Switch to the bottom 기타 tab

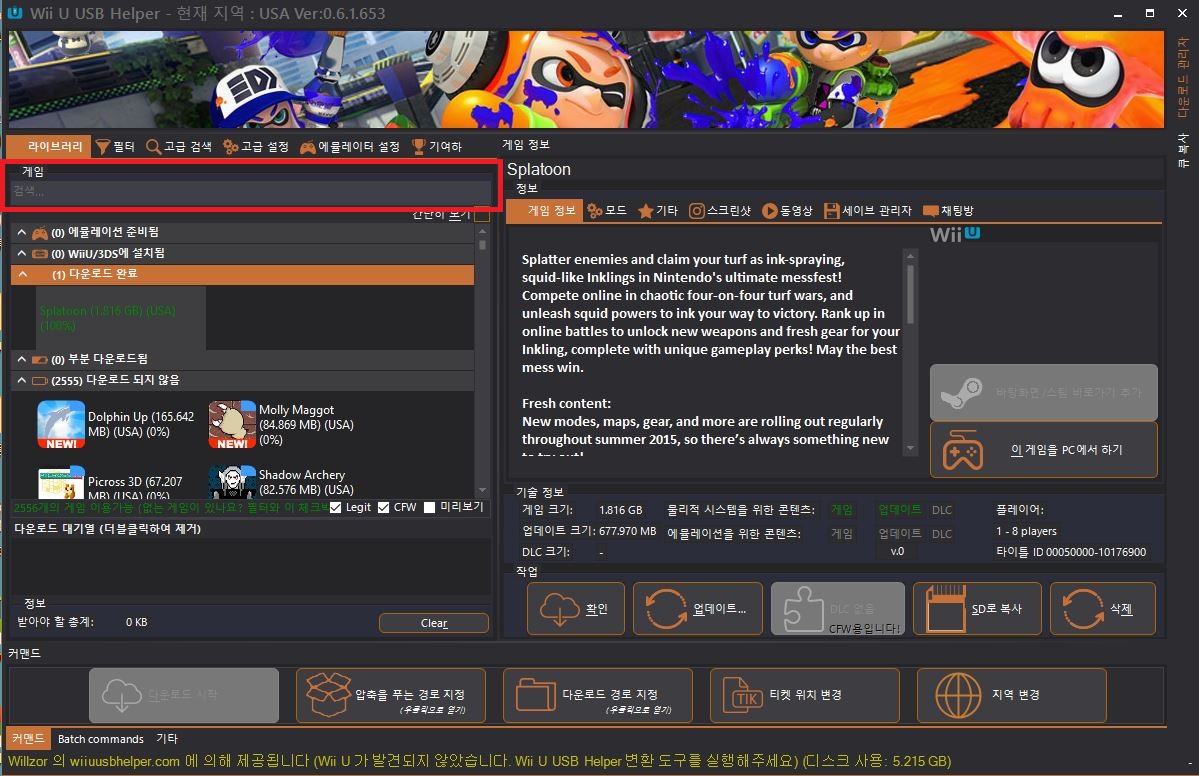(167, 739)
